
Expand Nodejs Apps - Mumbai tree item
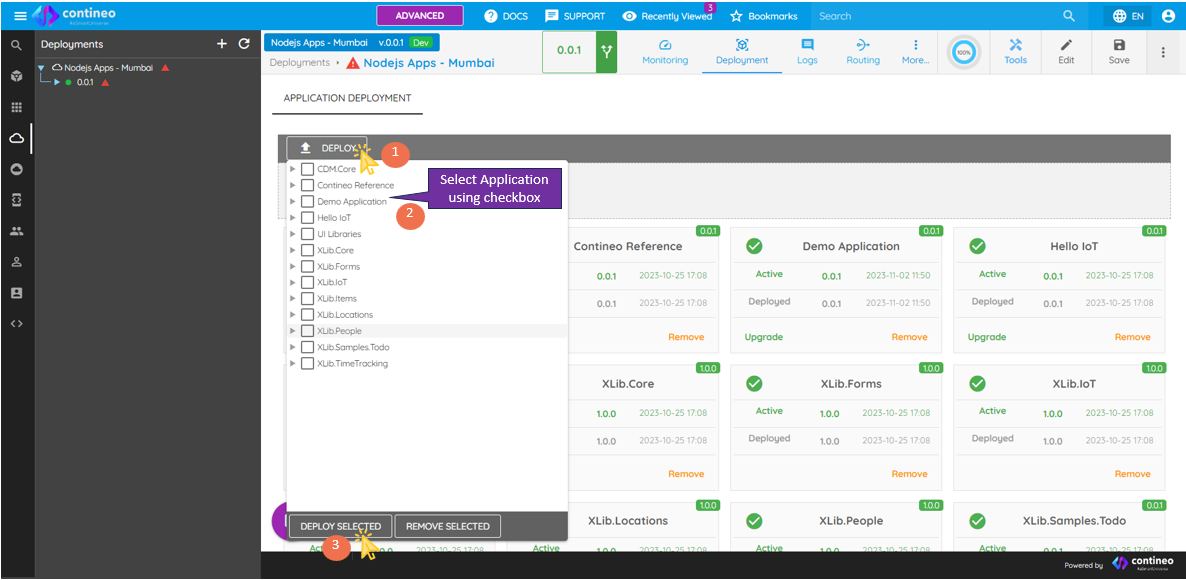41,68
